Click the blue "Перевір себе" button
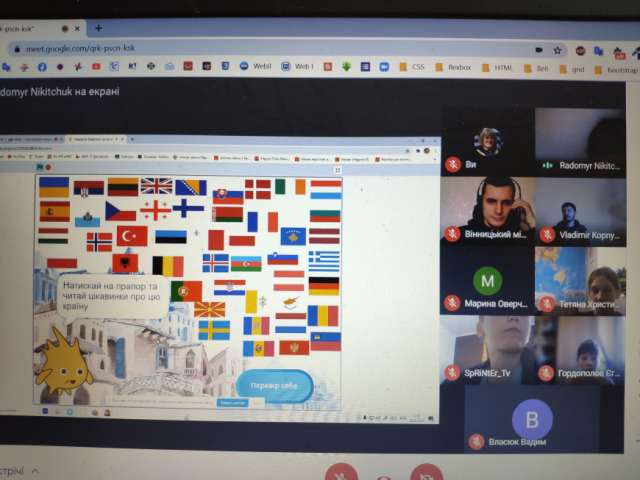The height and width of the screenshot is (480, 640). [x=275, y=385]
